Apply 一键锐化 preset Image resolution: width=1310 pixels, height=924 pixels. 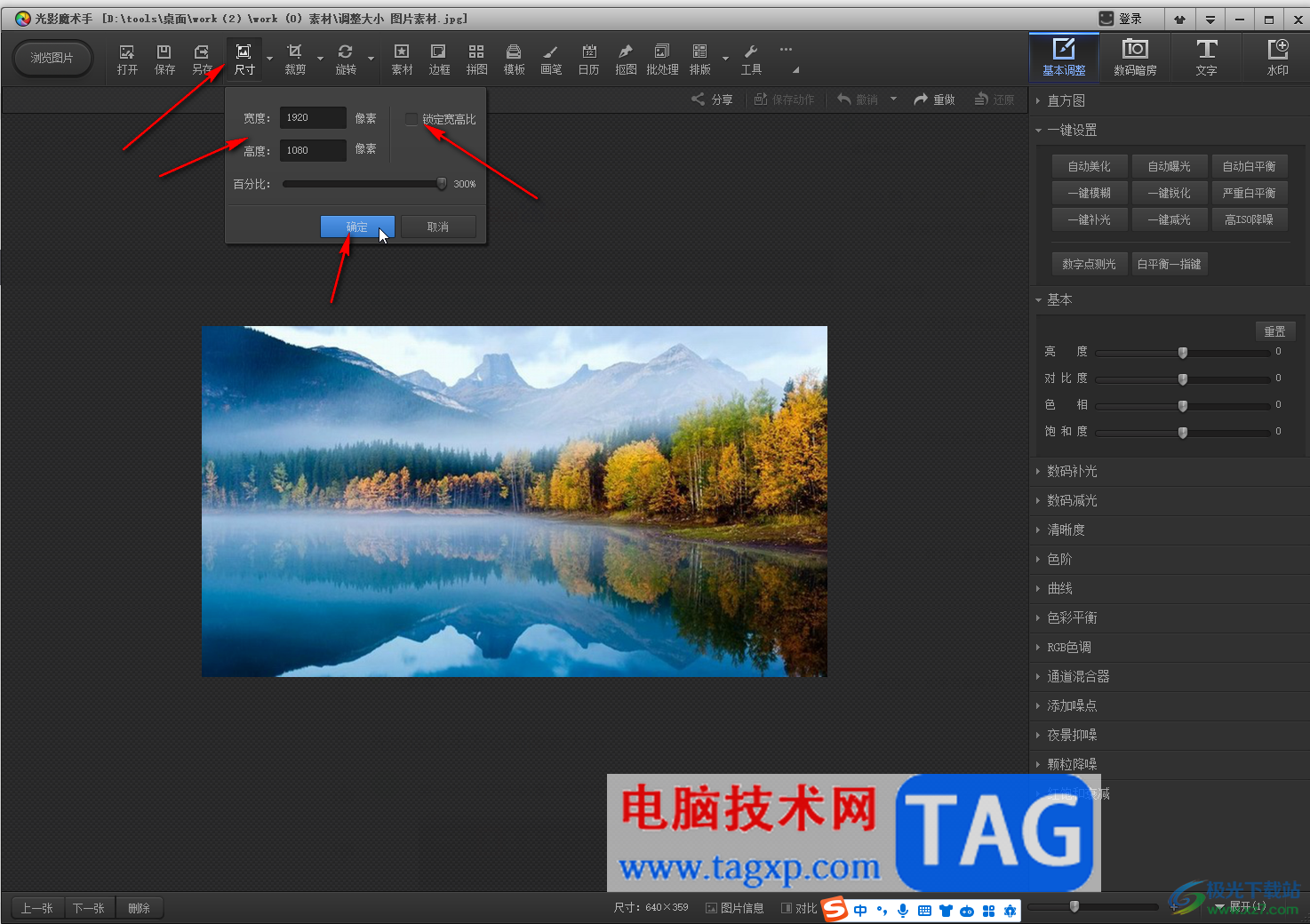[x=1169, y=193]
